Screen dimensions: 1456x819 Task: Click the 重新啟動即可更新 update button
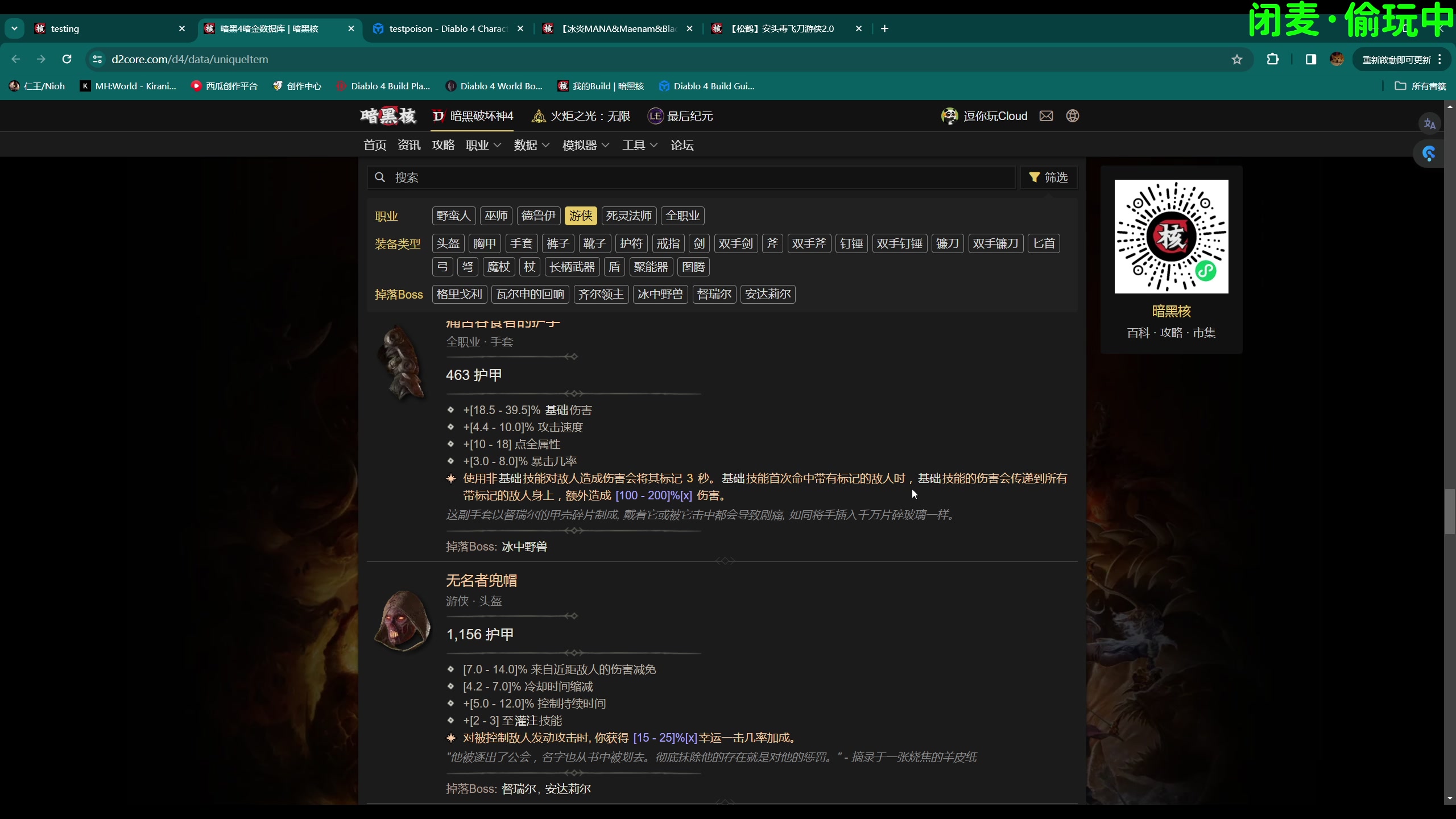tap(1401, 59)
